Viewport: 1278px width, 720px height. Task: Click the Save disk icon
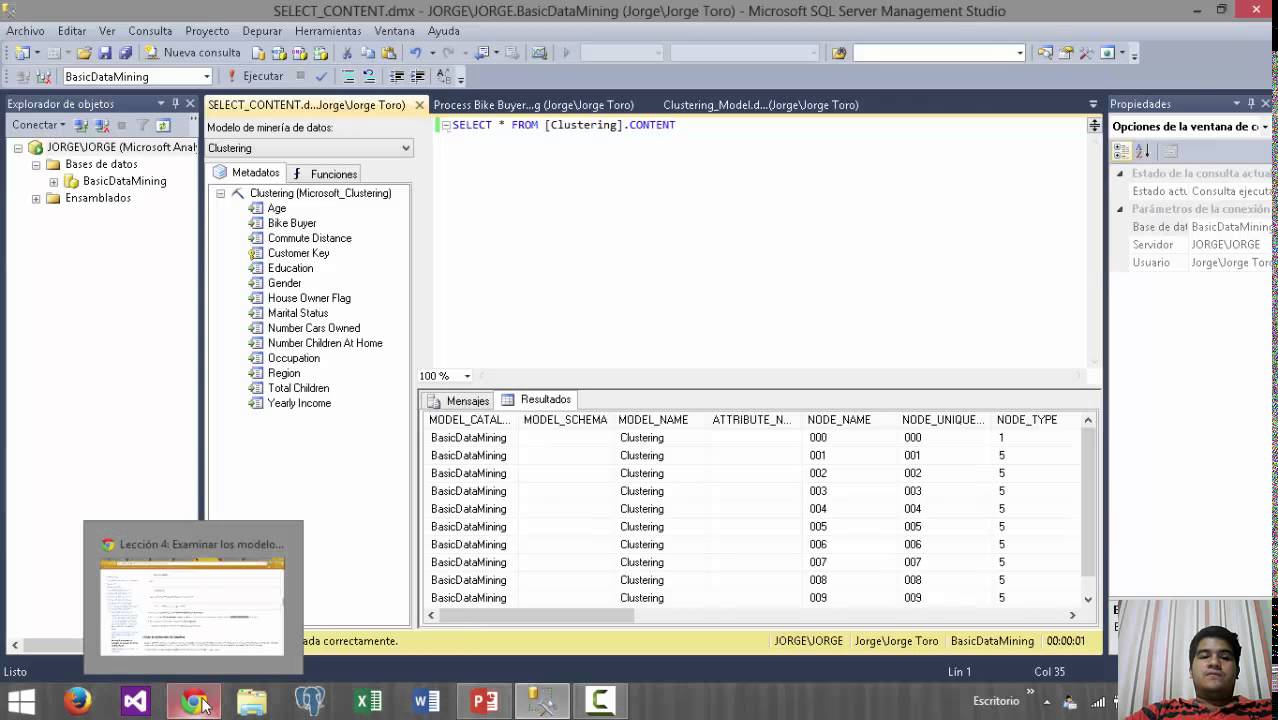click(x=105, y=53)
